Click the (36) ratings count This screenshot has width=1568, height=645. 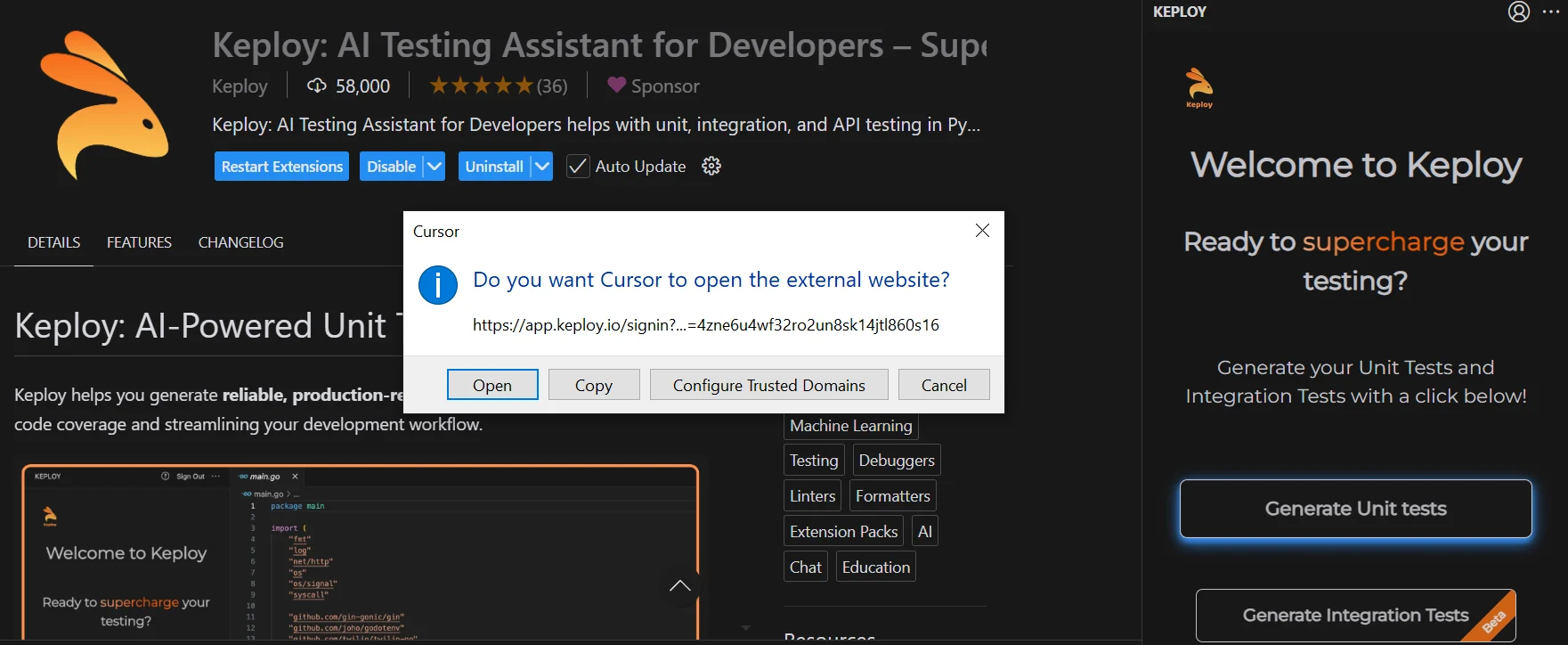pos(552,86)
